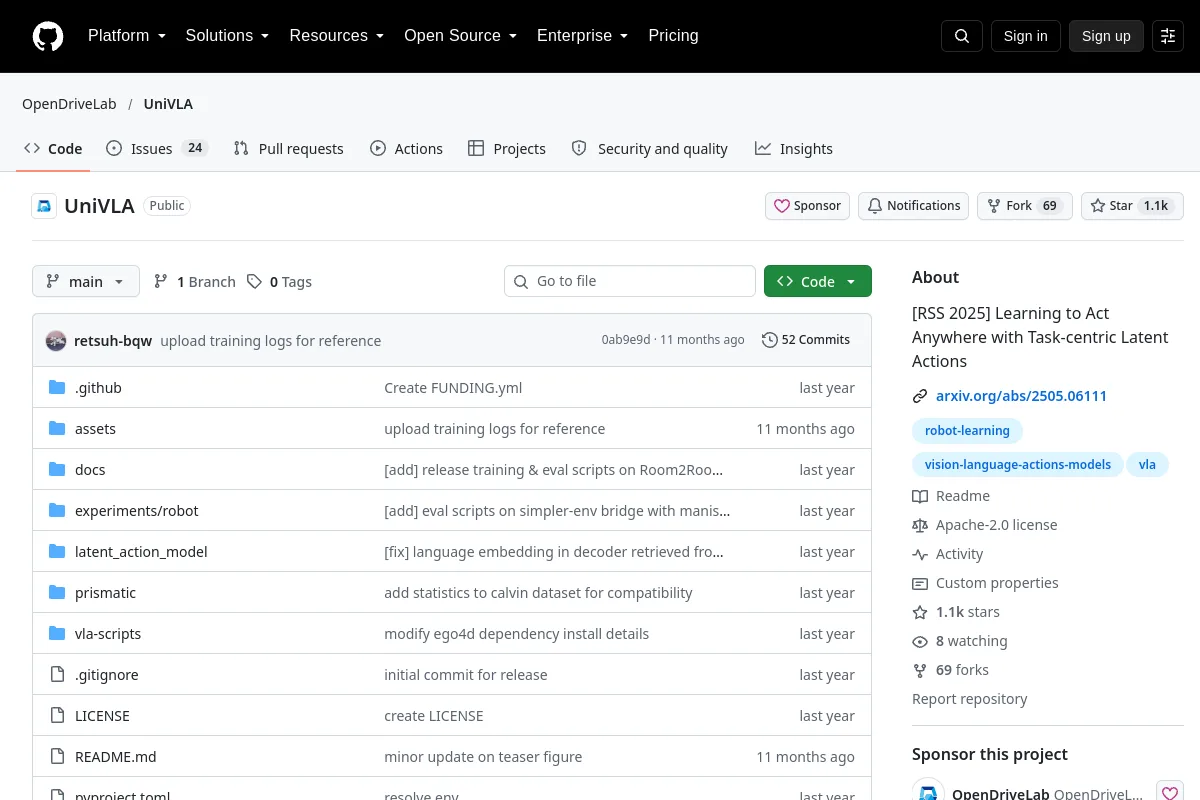Expand the Platform menu
The height and width of the screenshot is (800, 1200).
[126, 36]
